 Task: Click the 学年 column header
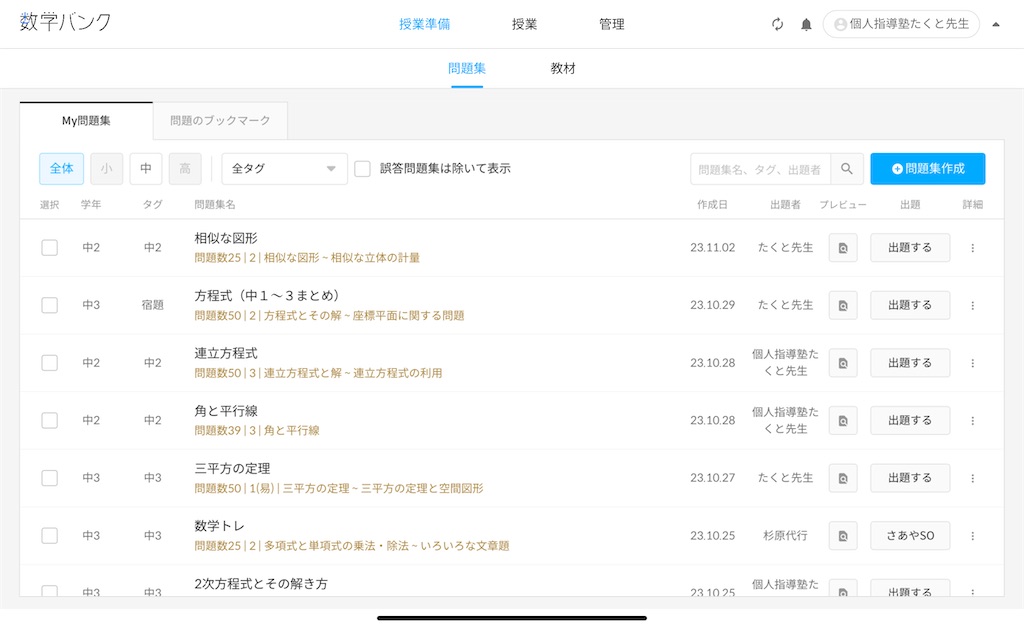coord(91,204)
